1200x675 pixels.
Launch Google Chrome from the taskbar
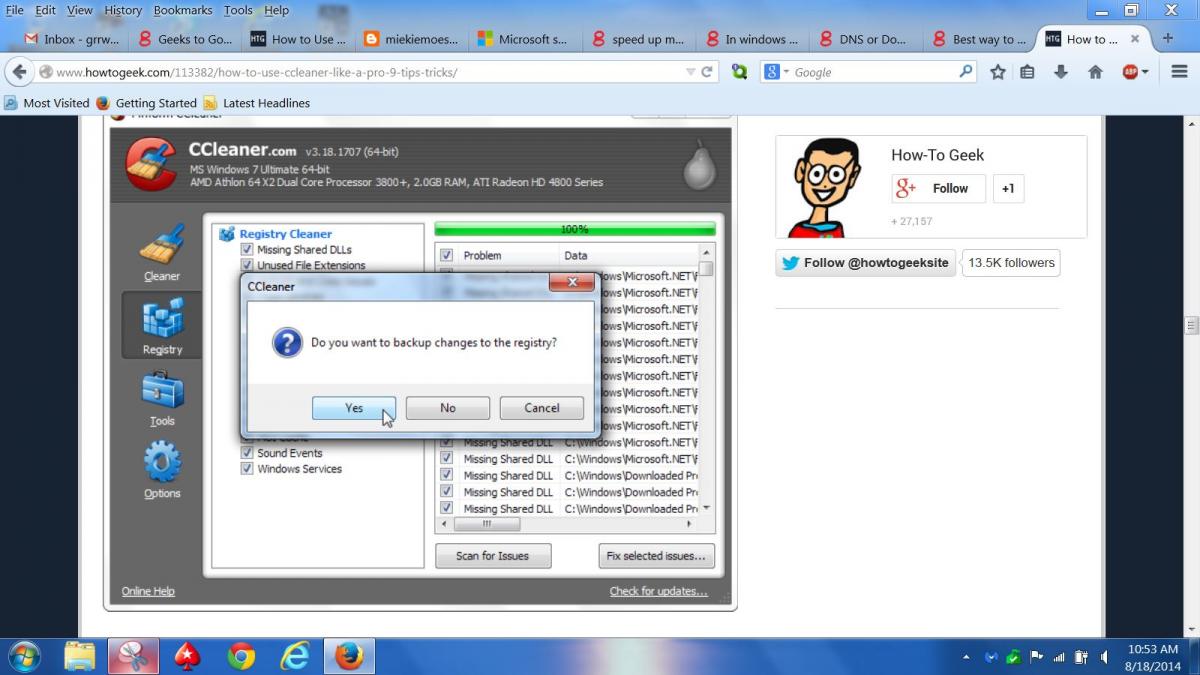pyautogui.click(x=241, y=656)
